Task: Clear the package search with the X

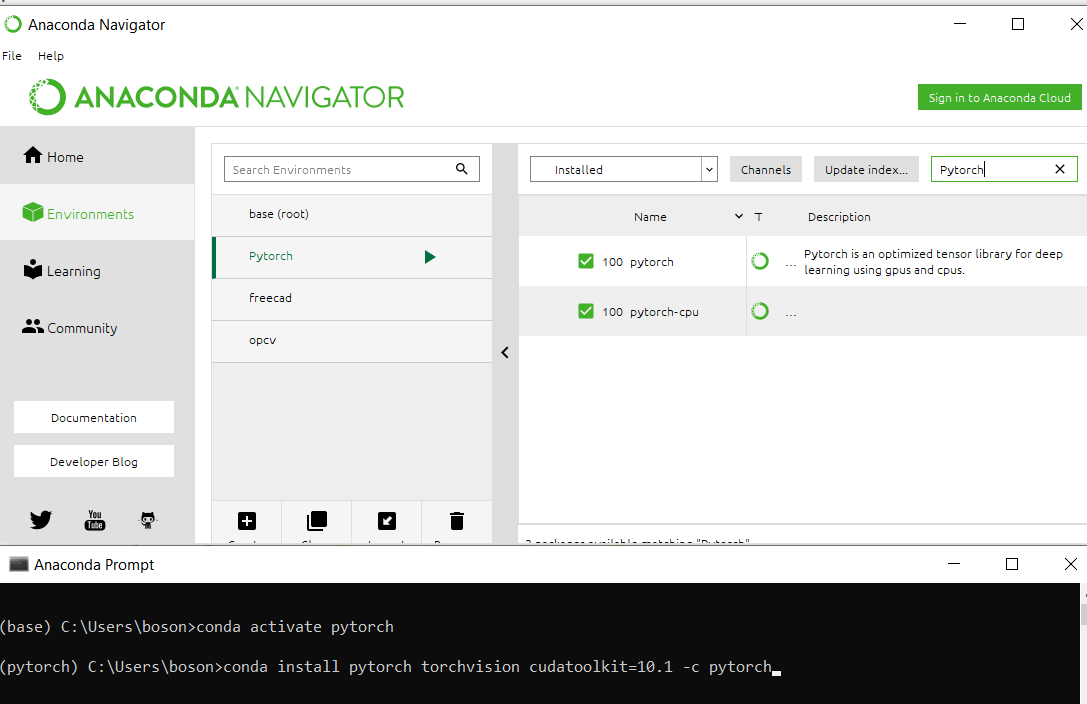Action: pos(1060,169)
